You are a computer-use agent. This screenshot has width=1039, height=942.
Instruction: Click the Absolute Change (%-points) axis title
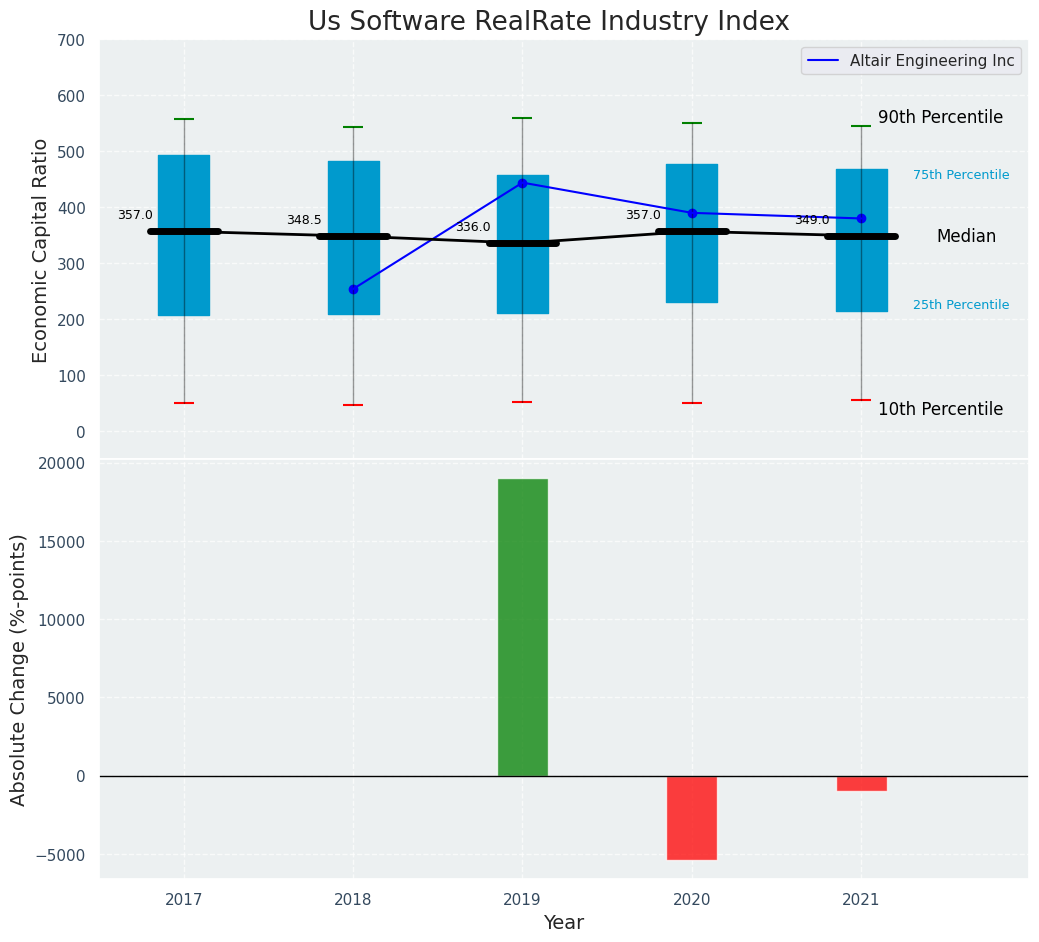click(x=19, y=669)
